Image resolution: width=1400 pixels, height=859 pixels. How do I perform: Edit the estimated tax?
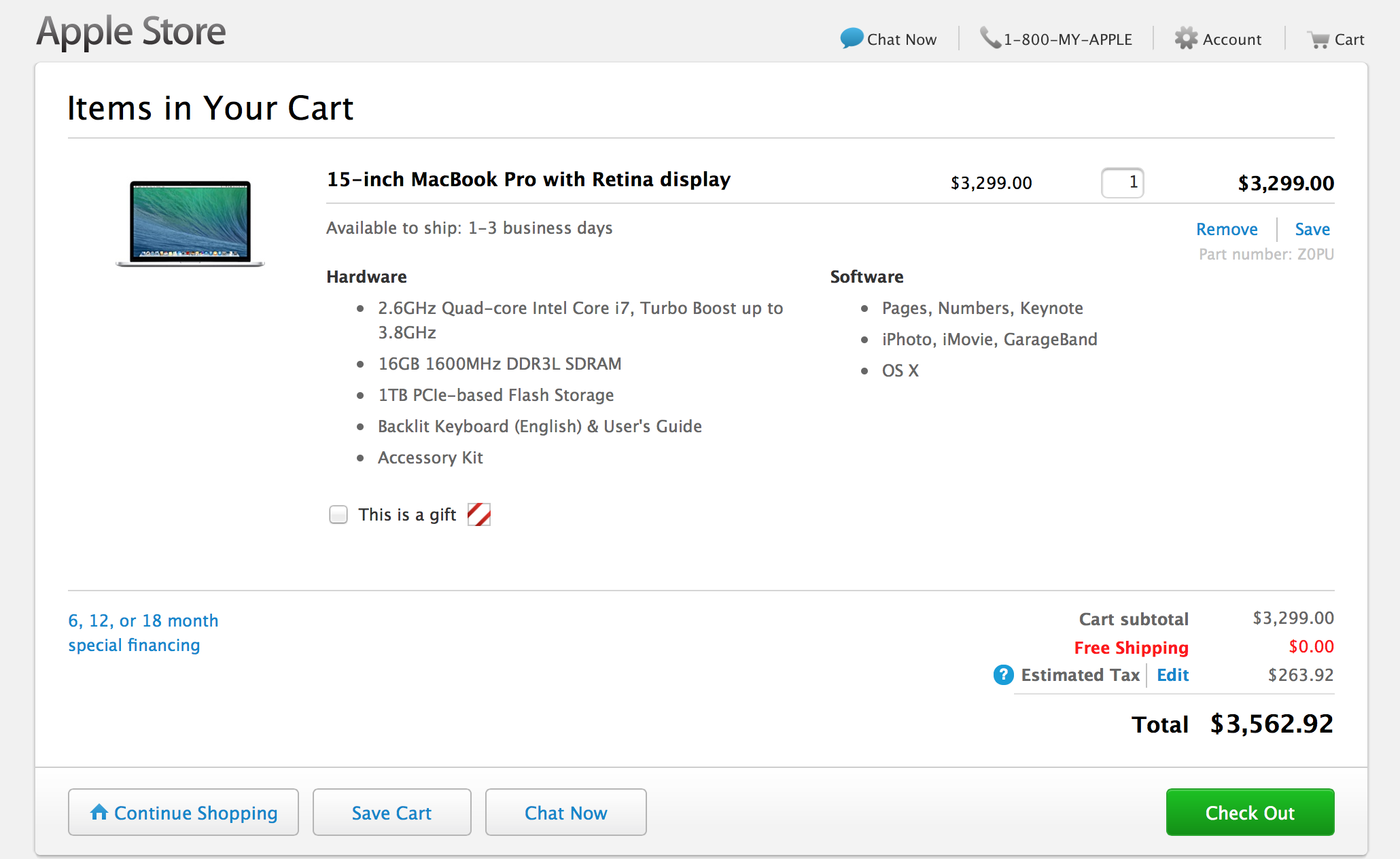[1172, 675]
